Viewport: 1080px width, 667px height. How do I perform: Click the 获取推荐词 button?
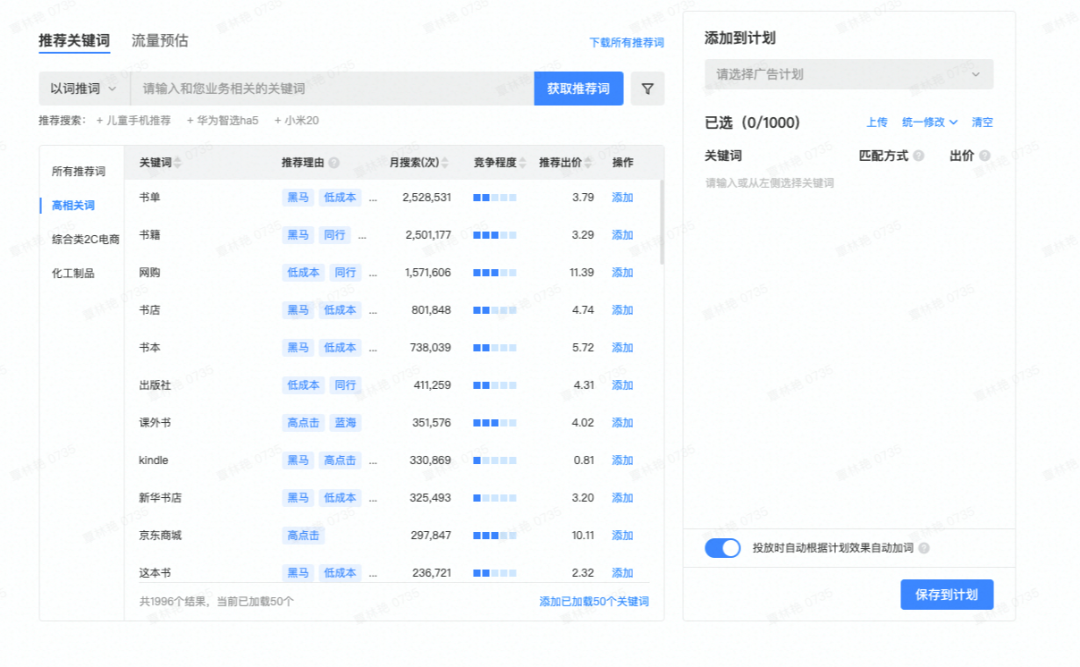point(578,89)
